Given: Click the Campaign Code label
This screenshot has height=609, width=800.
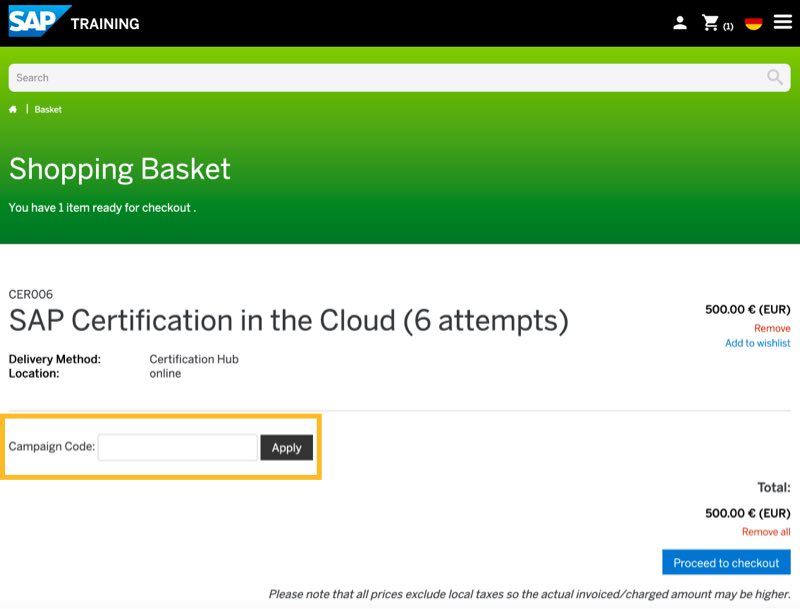Looking at the screenshot, I should [x=52, y=447].
